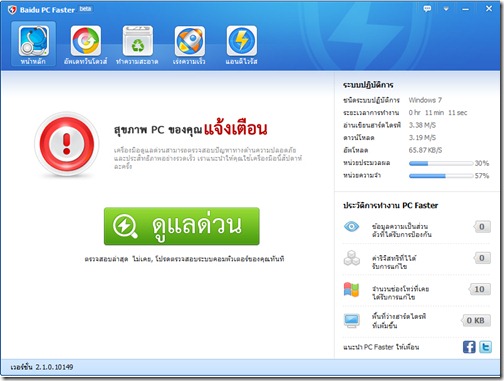Click the eye privacy protection icon

tap(351, 227)
